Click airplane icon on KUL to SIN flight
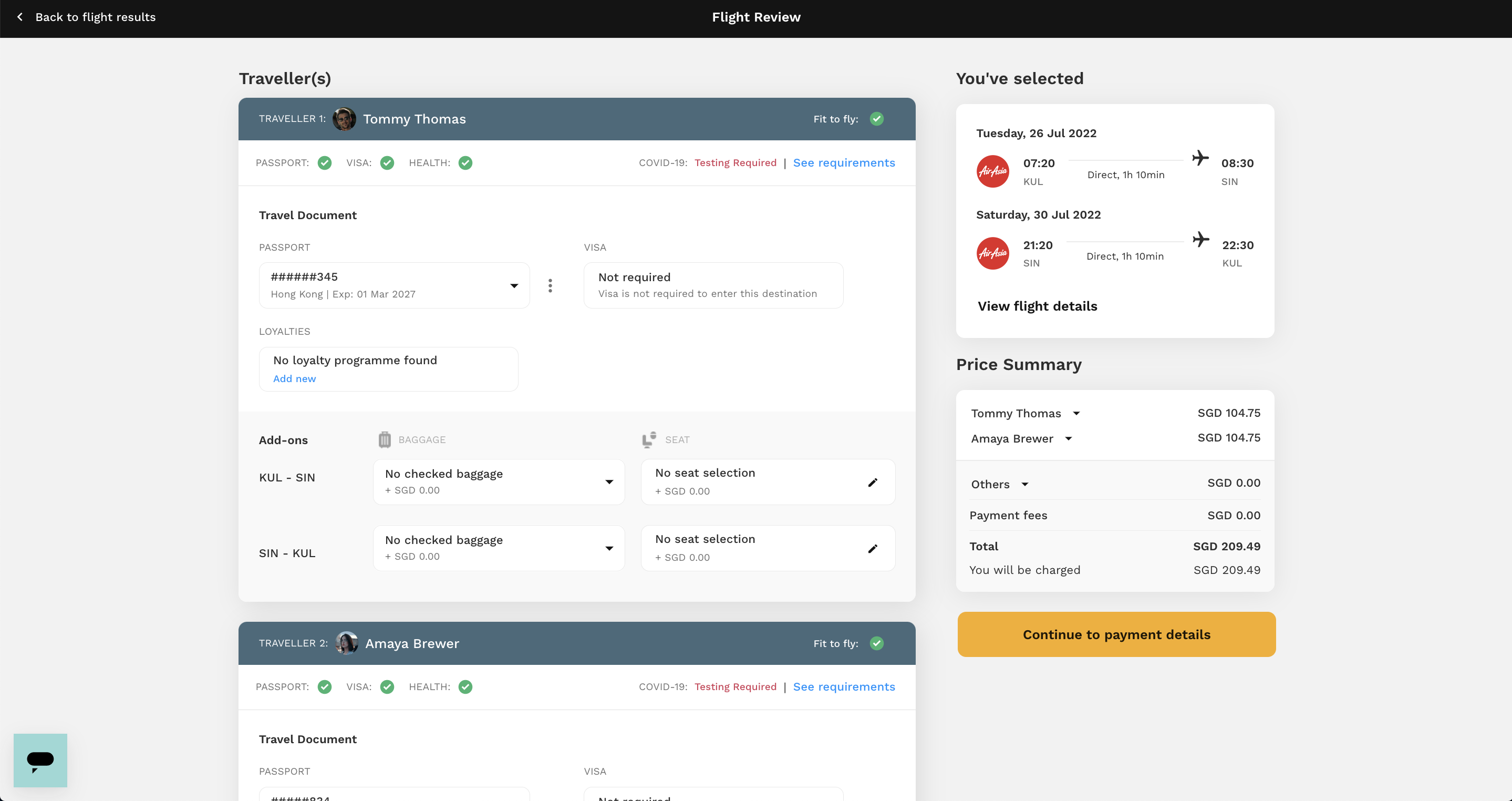 [x=1200, y=158]
